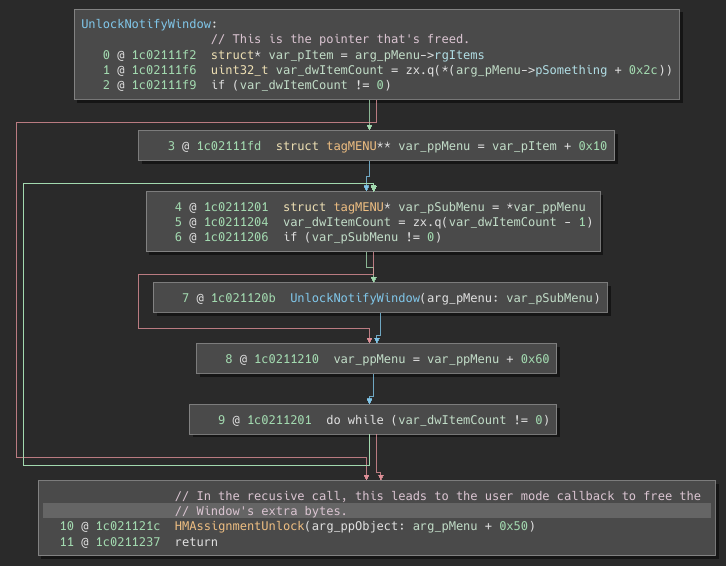The image size is (726, 566).
Task: Select address 1c021121c
Action: point(128,526)
